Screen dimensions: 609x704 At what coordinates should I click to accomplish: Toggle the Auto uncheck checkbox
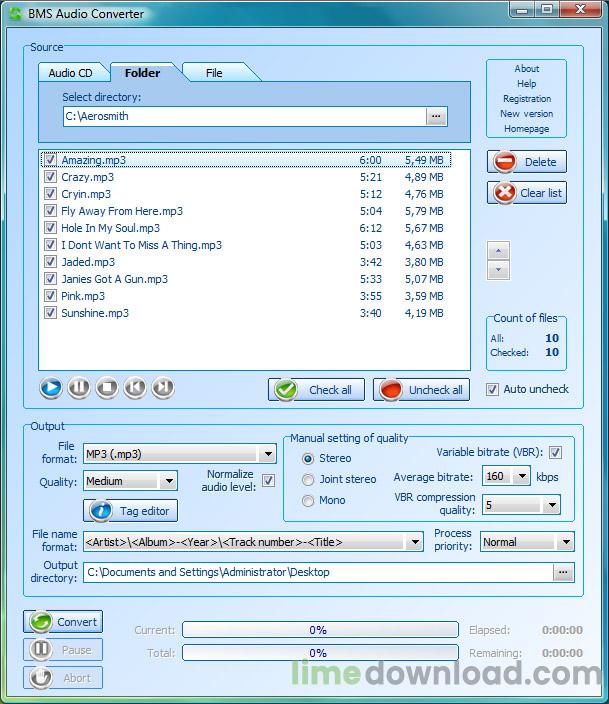492,389
